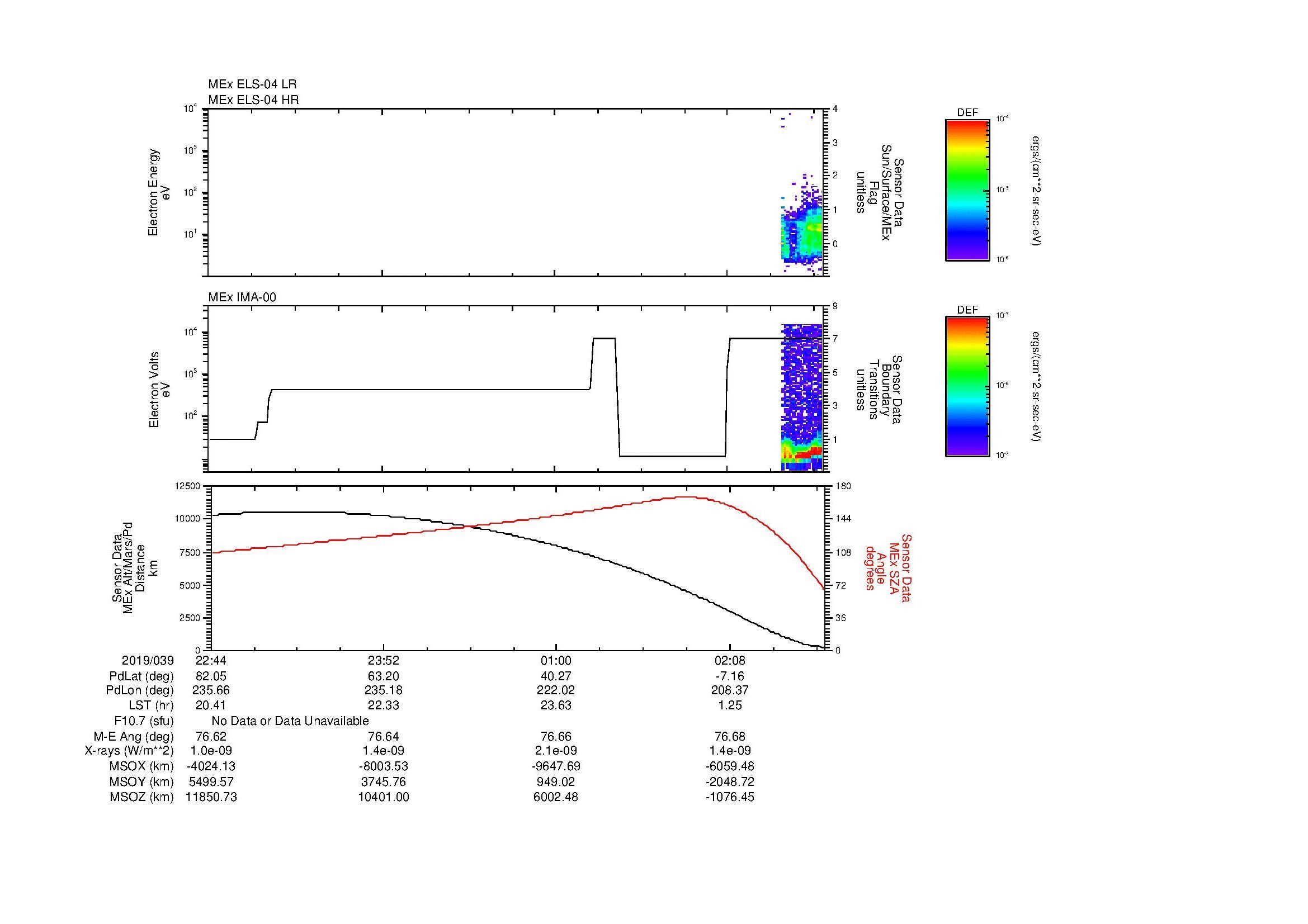Click the X-rays value '2.1e-09'
The height and width of the screenshot is (924, 1308).
click(x=555, y=751)
